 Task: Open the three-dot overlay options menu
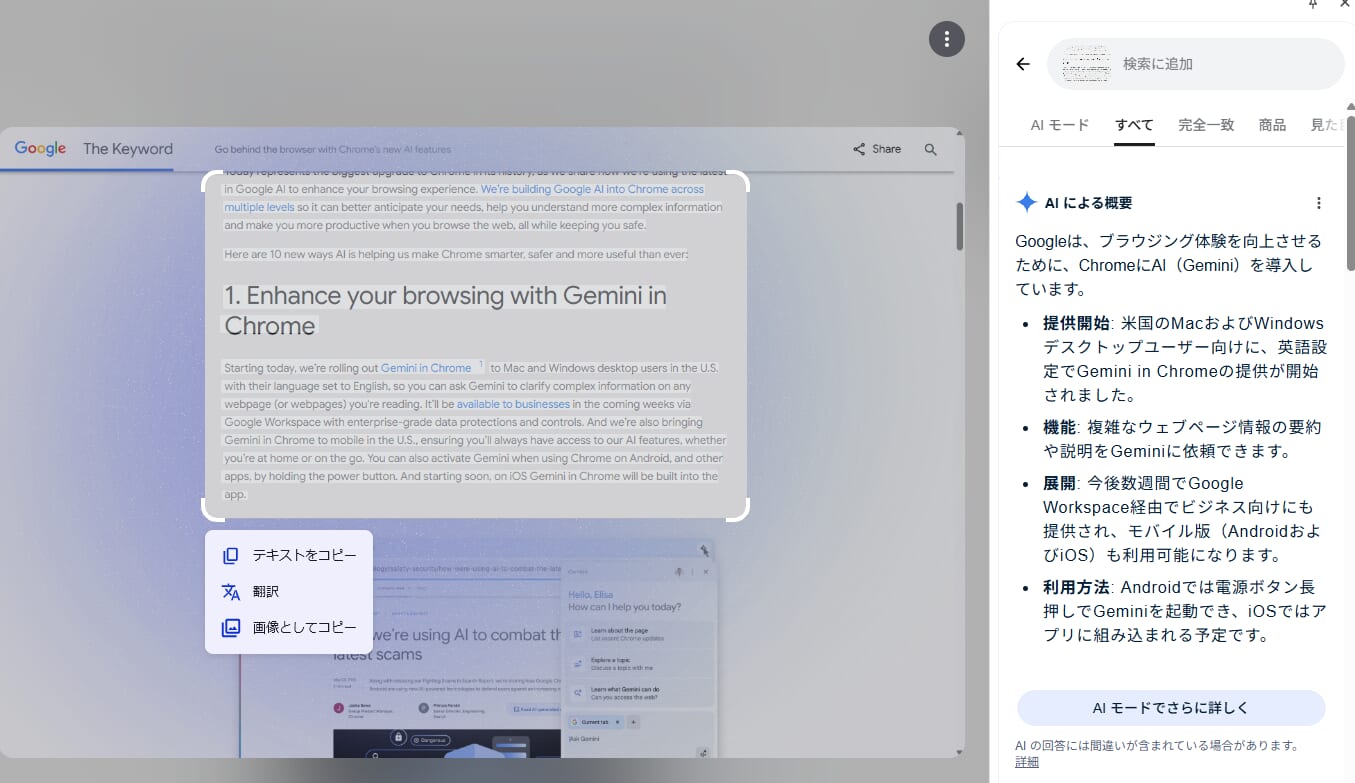point(946,40)
